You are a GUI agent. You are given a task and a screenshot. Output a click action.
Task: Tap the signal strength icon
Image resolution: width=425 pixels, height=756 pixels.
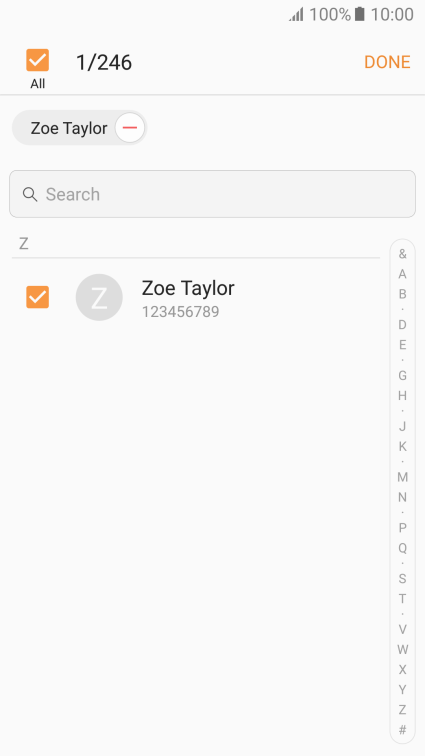tap(296, 14)
